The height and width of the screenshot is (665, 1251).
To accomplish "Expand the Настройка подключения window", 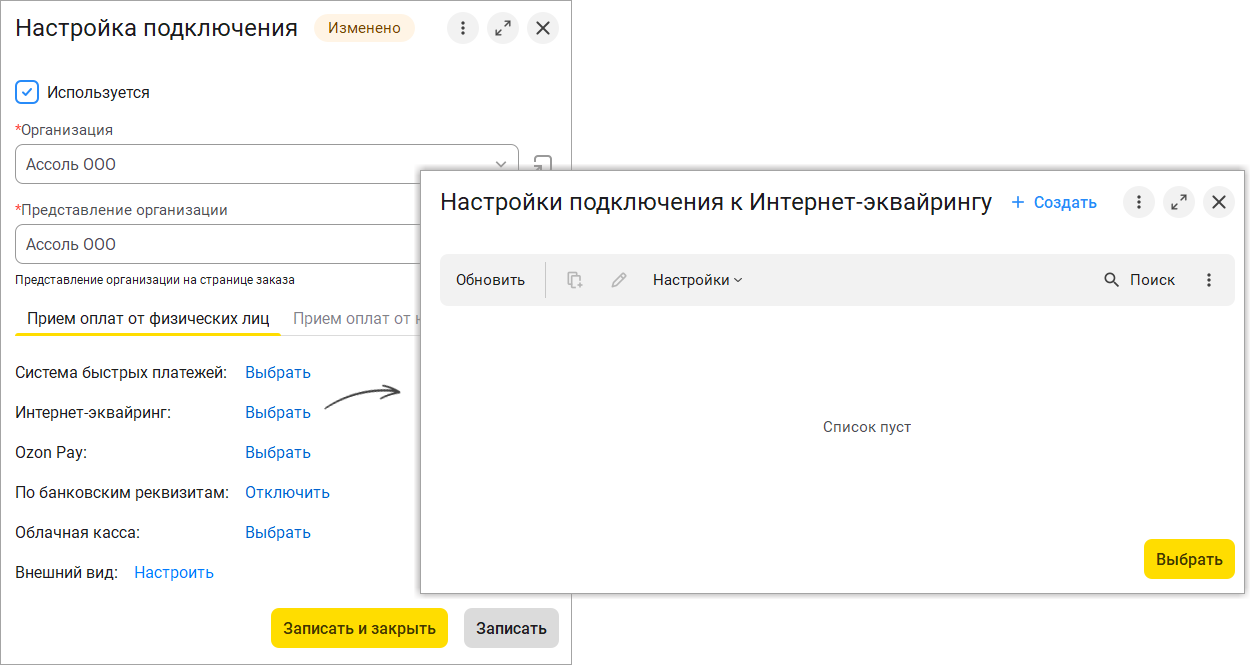I will 502,28.
